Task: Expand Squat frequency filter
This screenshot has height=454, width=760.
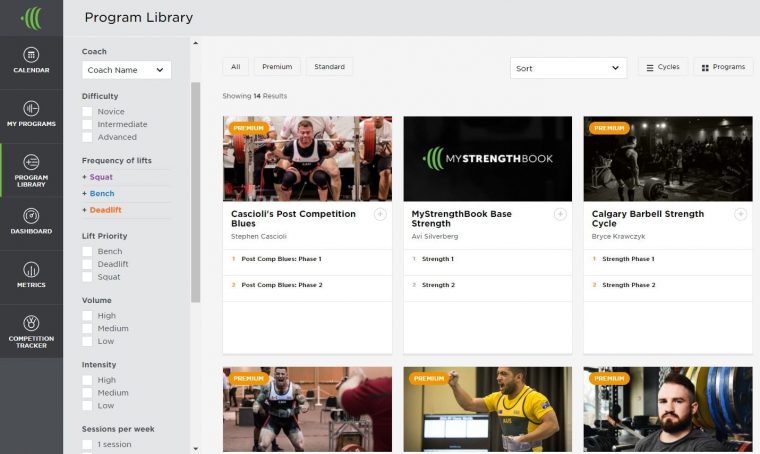Action: 97,177
